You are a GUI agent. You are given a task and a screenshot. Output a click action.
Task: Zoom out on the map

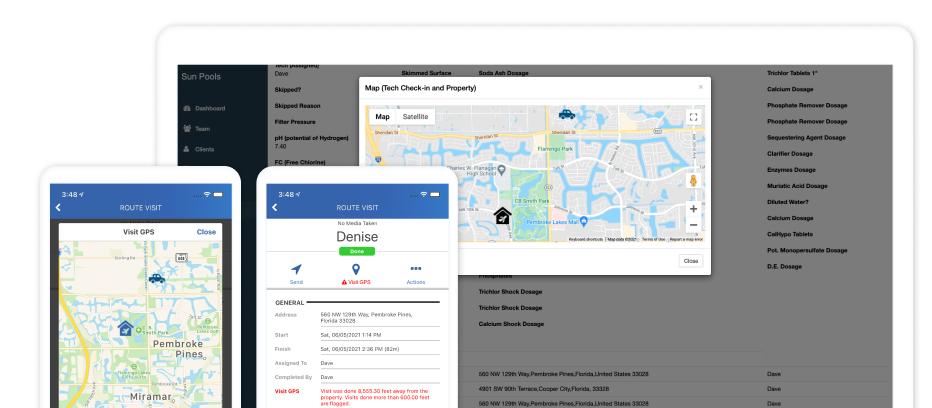[693, 225]
